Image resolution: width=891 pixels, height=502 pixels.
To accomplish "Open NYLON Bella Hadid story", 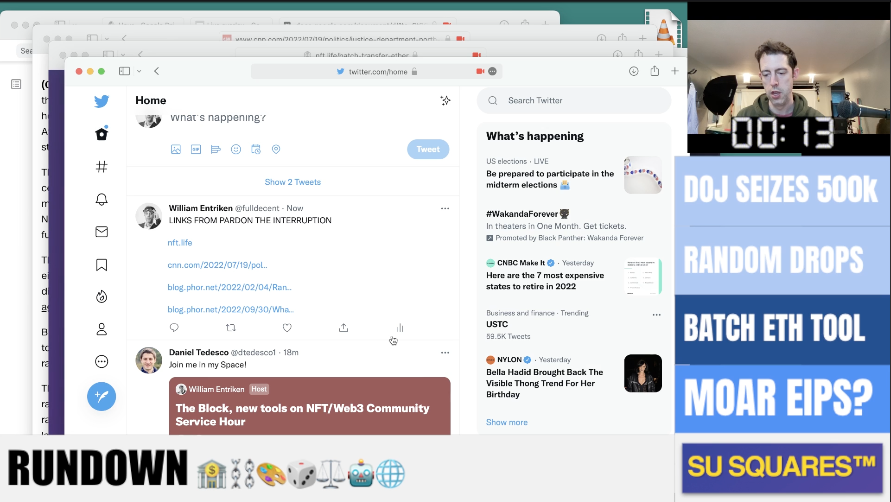I will tap(574, 376).
